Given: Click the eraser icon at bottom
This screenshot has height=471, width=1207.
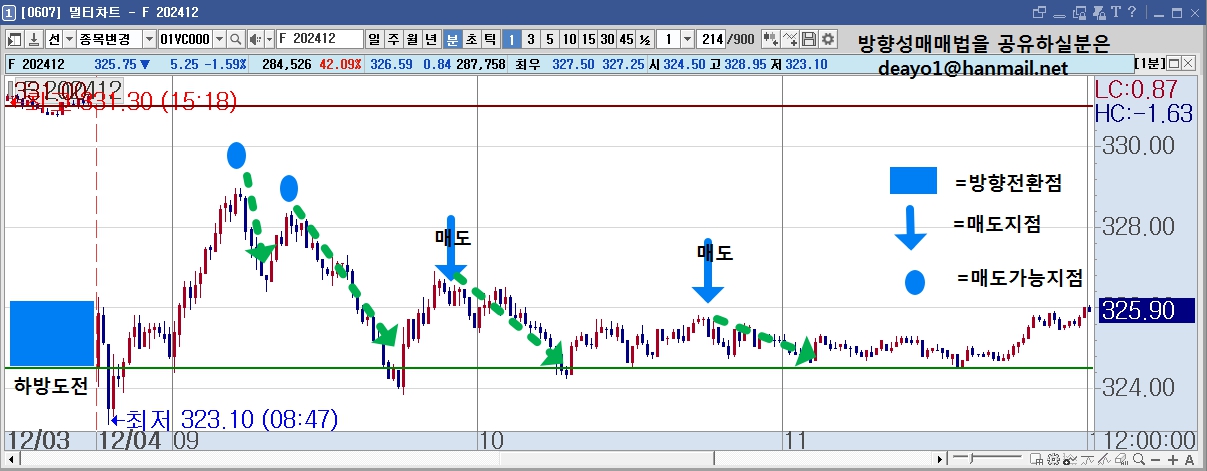Looking at the screenshot, I should pos(1121,459).
